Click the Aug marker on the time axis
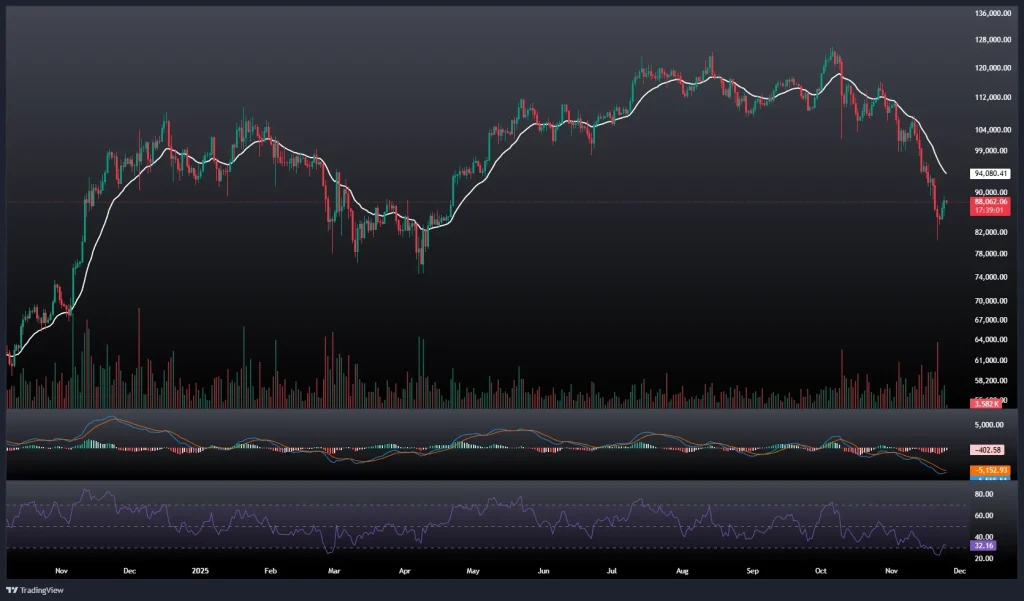Image resolution: width=1024 pixels, height=601 pixels. coord(683,571)
